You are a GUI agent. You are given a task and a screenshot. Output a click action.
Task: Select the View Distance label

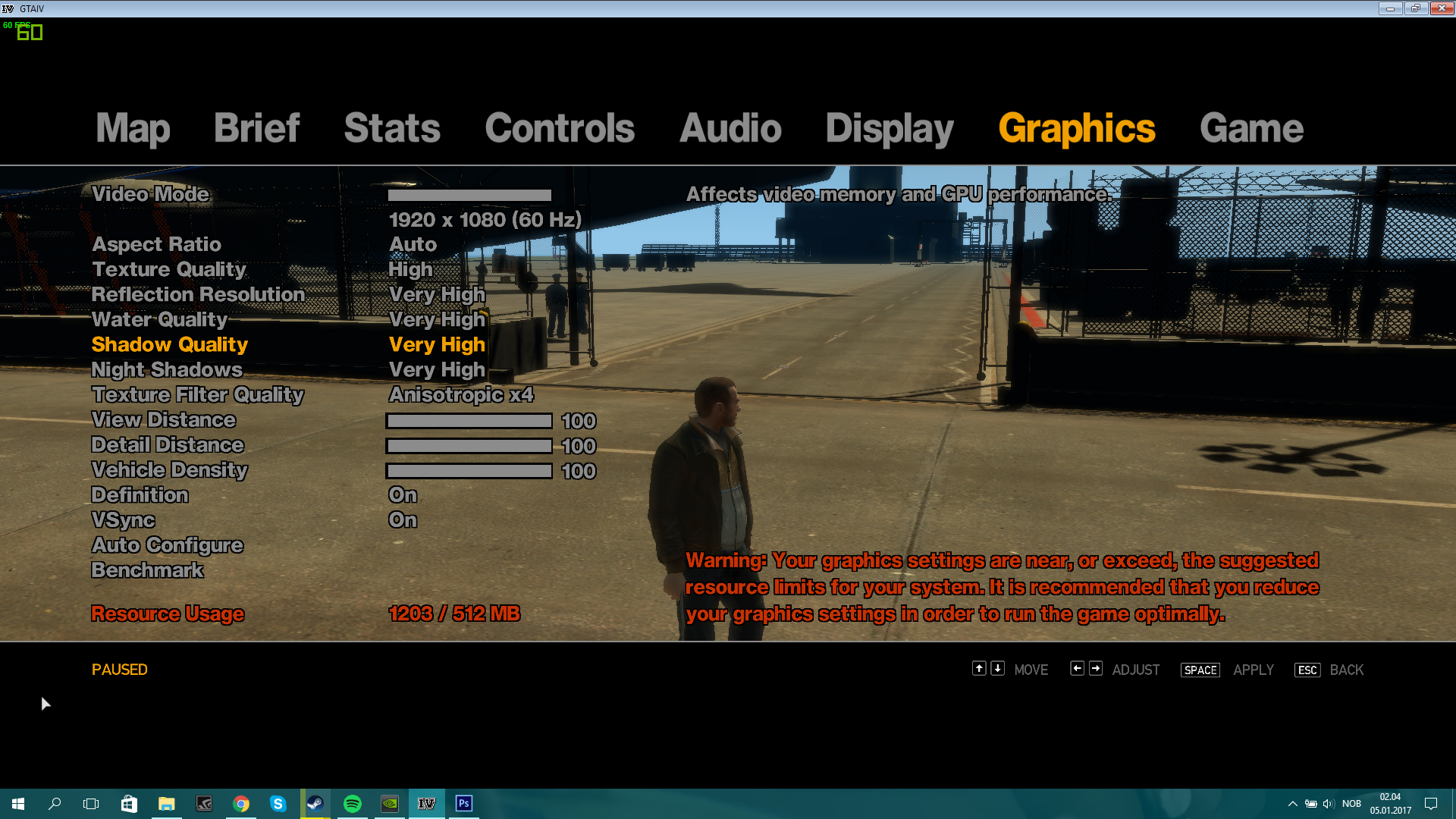click(x=164, y=419)
